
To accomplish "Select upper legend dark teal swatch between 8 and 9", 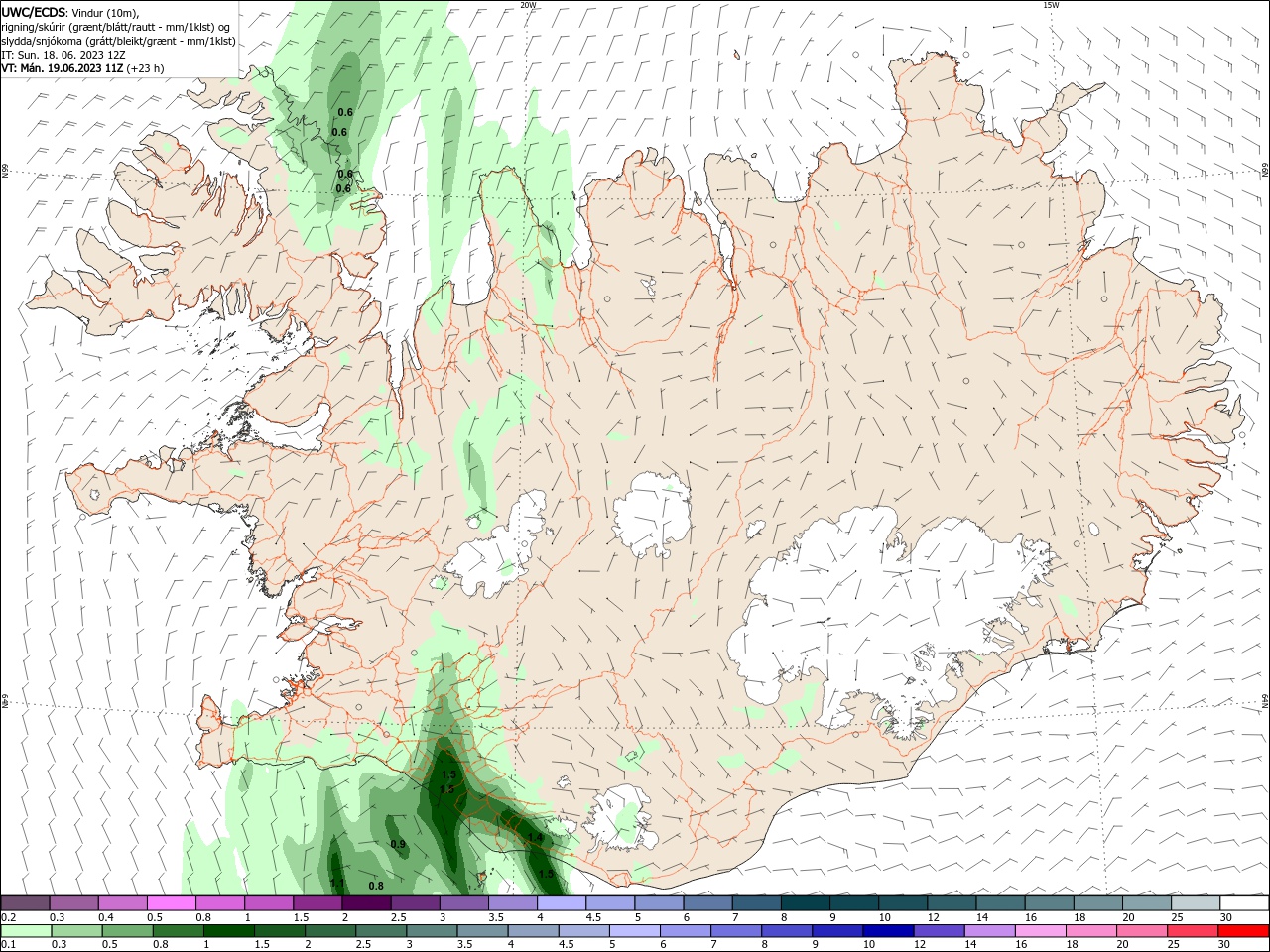I will click(x=805, y=903).
